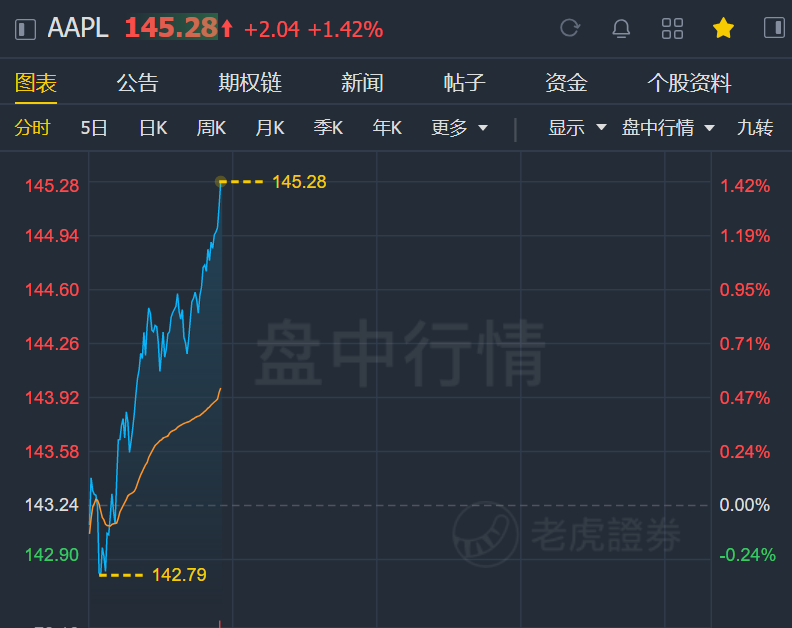This screenshot has height=628, width=792.
Task: Click the red up-arrow next to price
Action: pyautogui.click(x=227, y=29)
